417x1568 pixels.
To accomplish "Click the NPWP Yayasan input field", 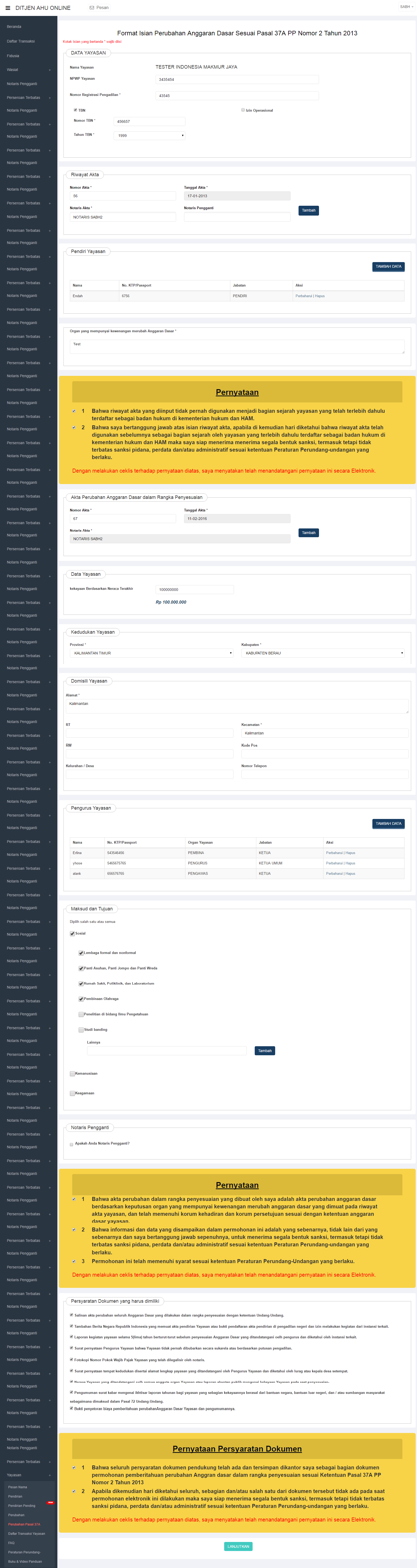I will (237, 80).
